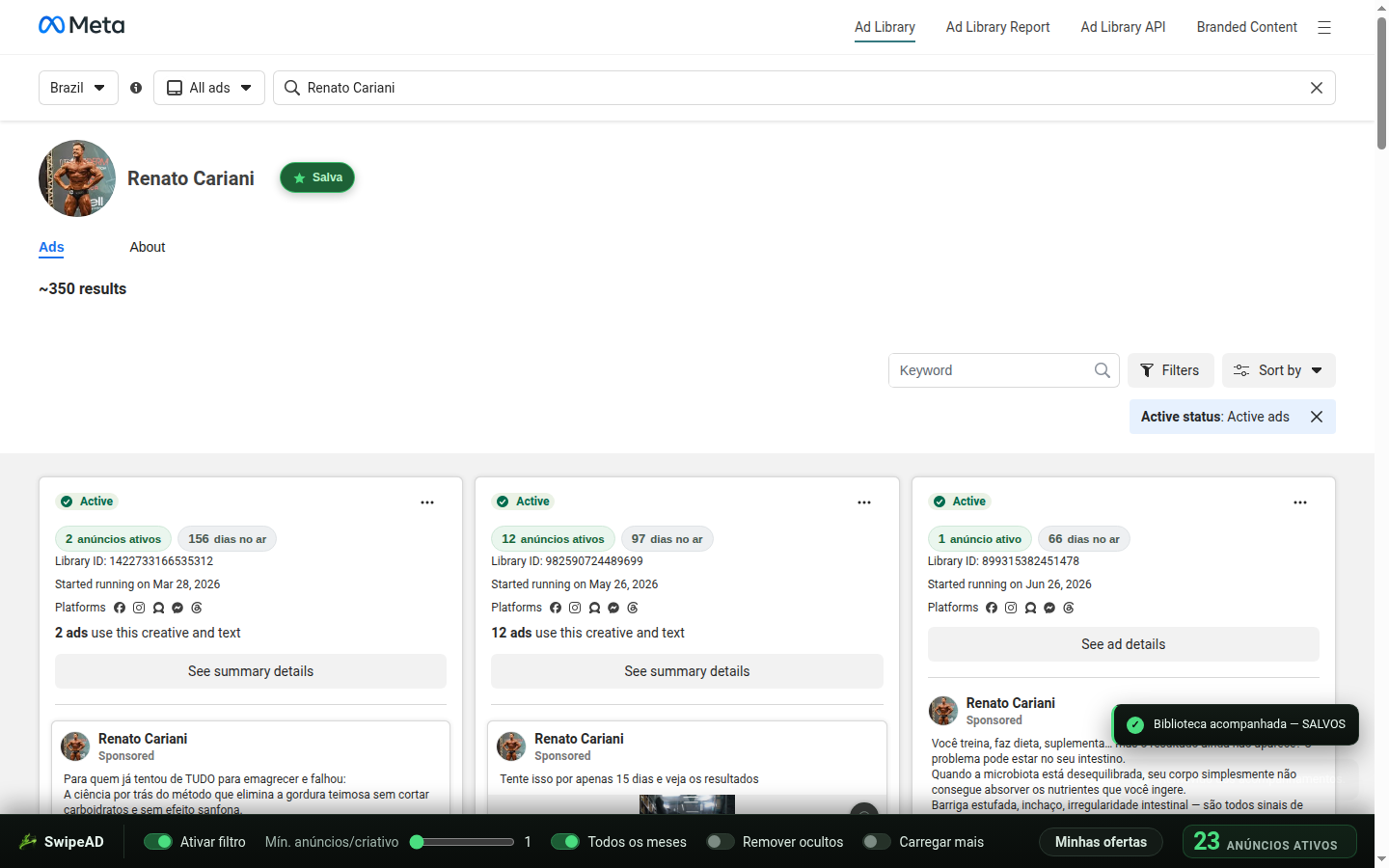
Task: Click Library ID 899315382451478
Action: point(1003,561)
